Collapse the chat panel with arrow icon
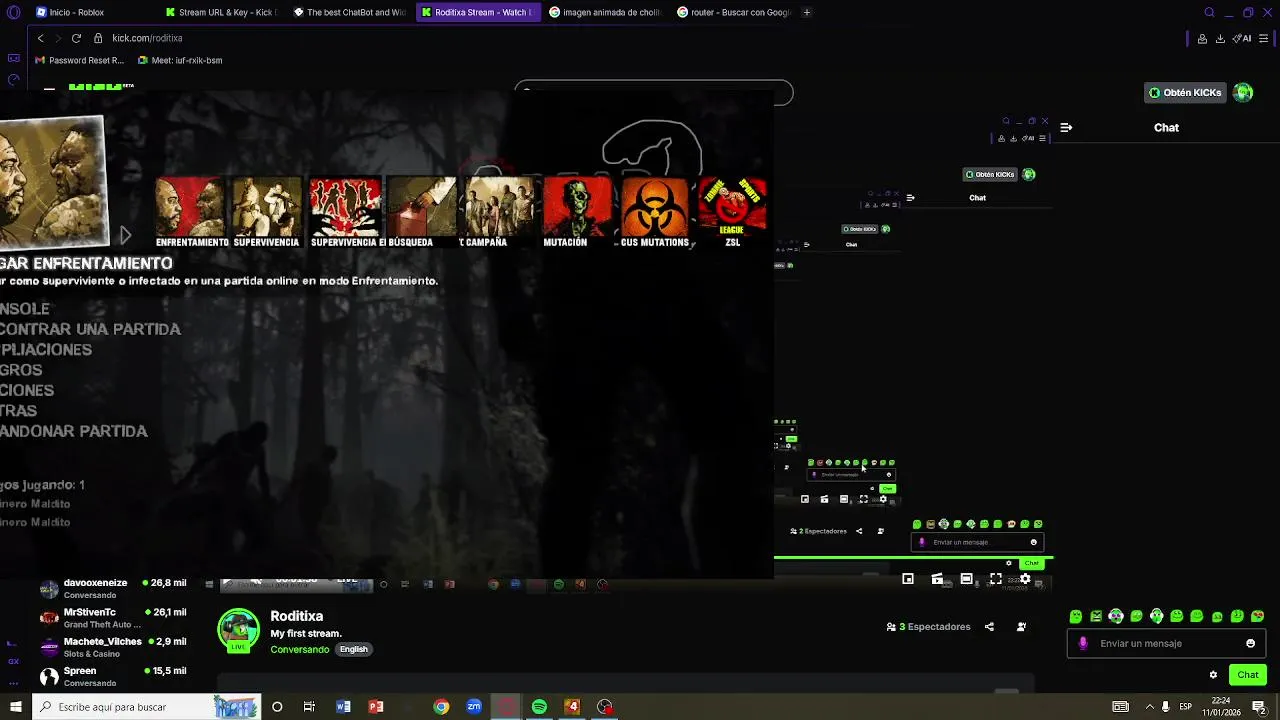Viewport: 1280px width, 720px height. pos(1066,127)
